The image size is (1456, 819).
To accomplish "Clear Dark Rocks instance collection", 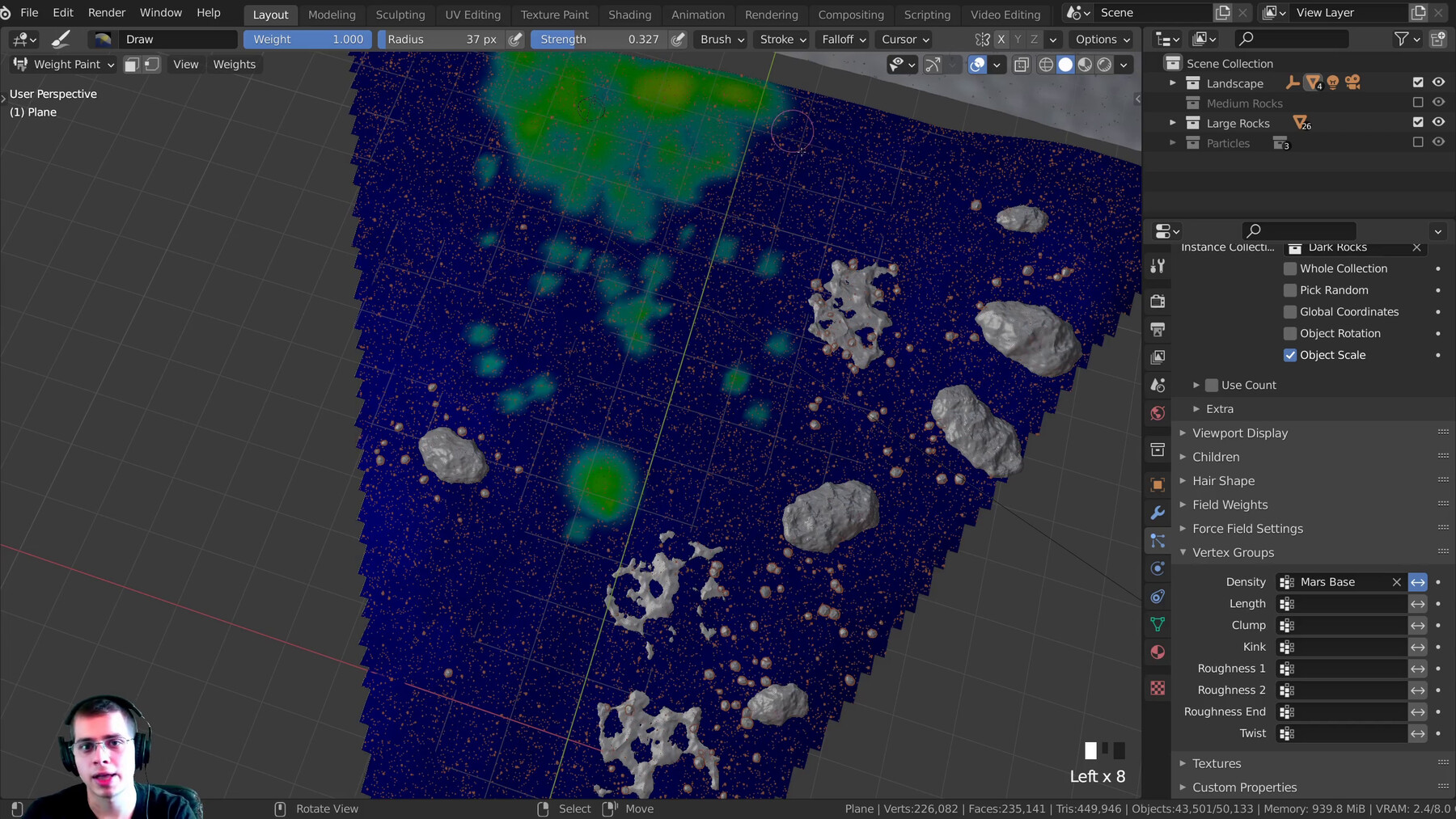I will [1416, 247].
